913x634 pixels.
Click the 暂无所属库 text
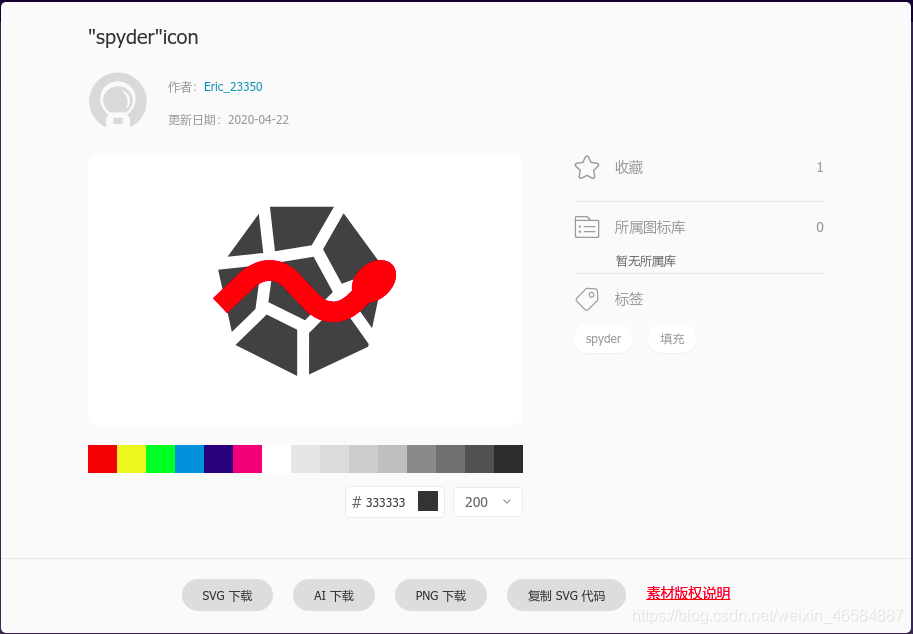[x=646, y=261]
